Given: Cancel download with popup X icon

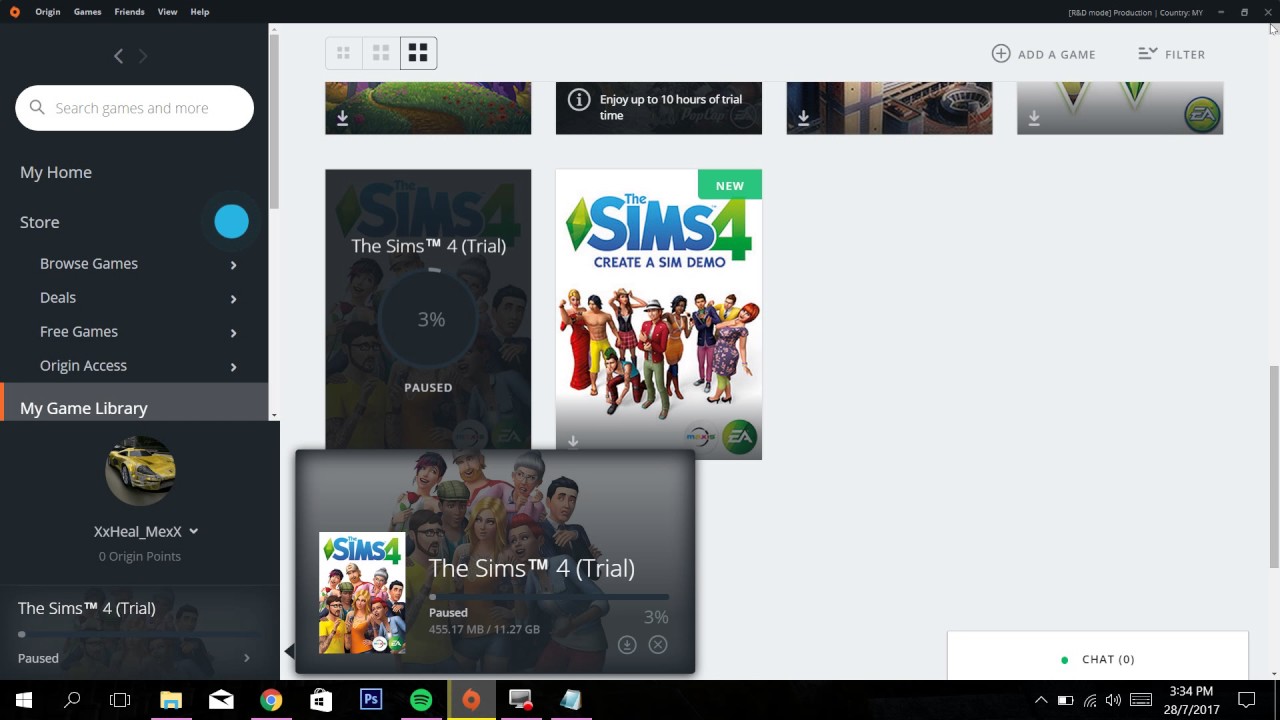Looking at the screenshot, I should (658, 644).
